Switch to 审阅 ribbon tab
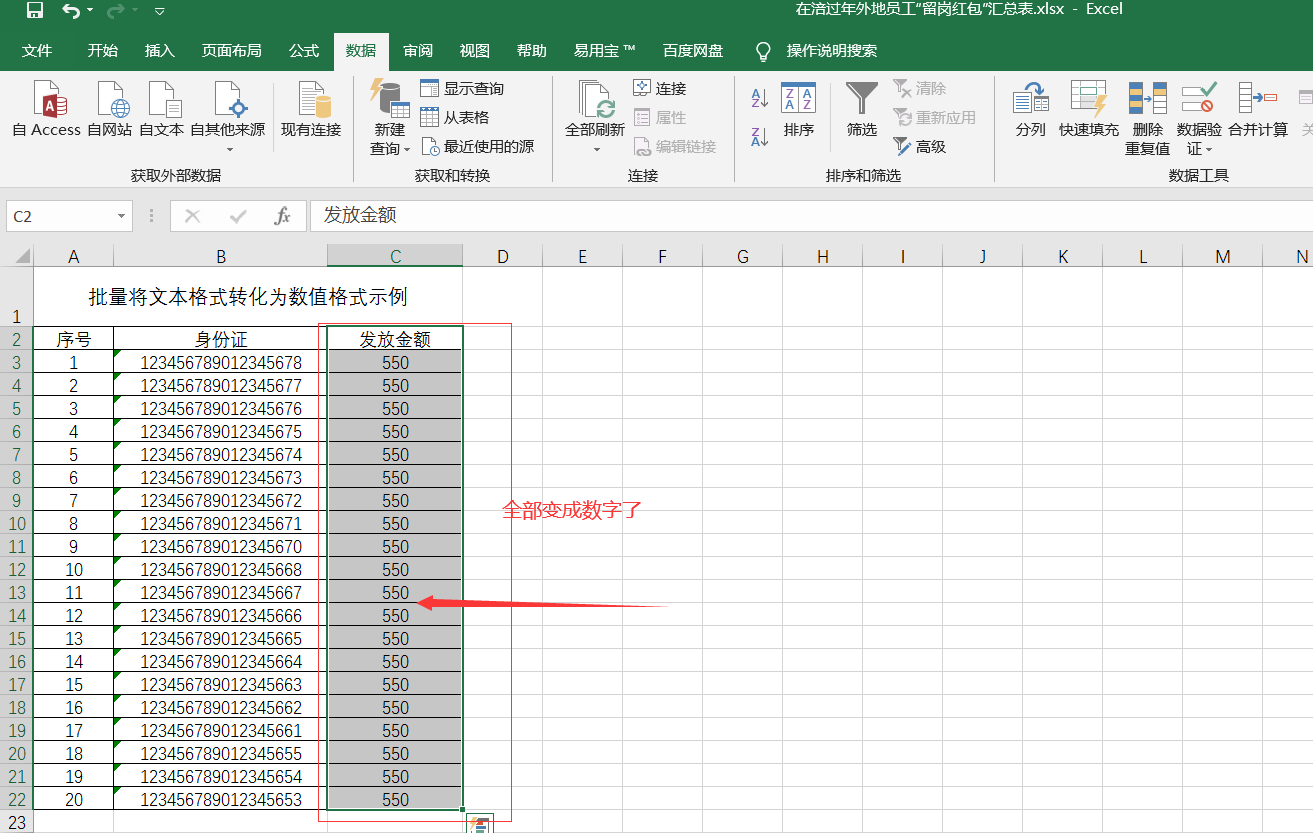Image resolution: width=1313 pixels, height=833 pixels. click(418, 51)
